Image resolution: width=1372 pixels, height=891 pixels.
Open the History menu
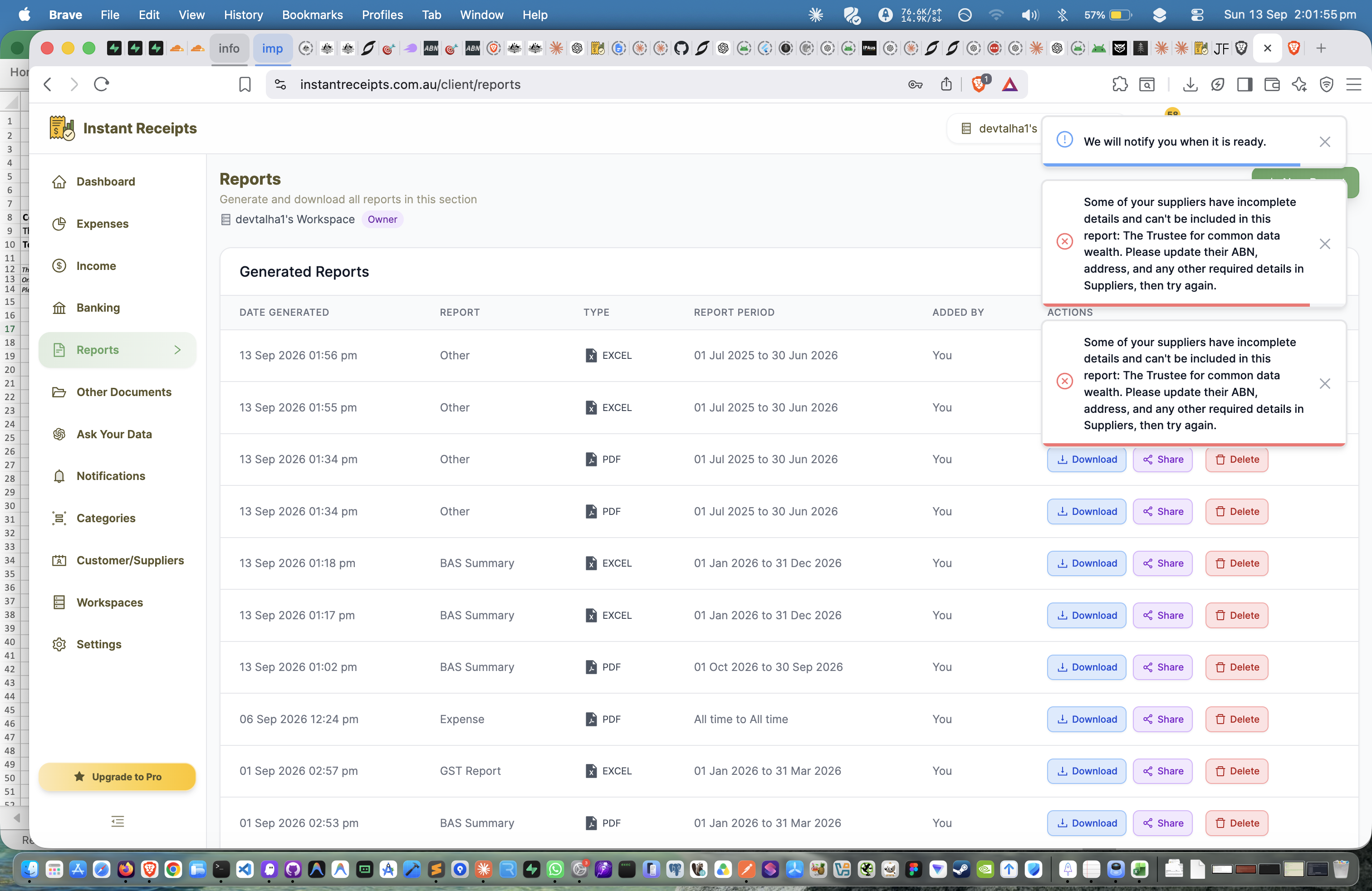pos(243,15)
